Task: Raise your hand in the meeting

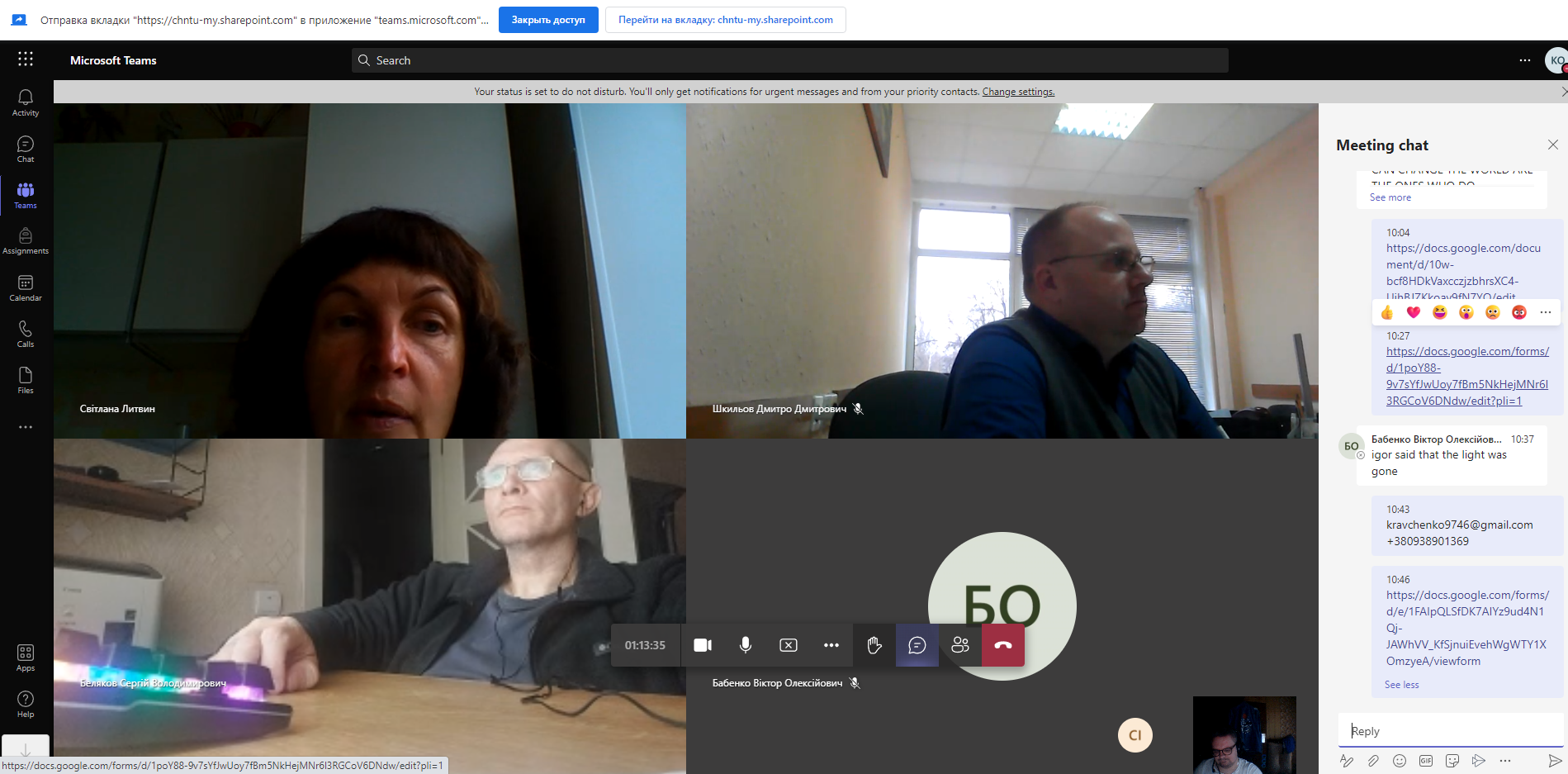Action: tap(874, 645)
